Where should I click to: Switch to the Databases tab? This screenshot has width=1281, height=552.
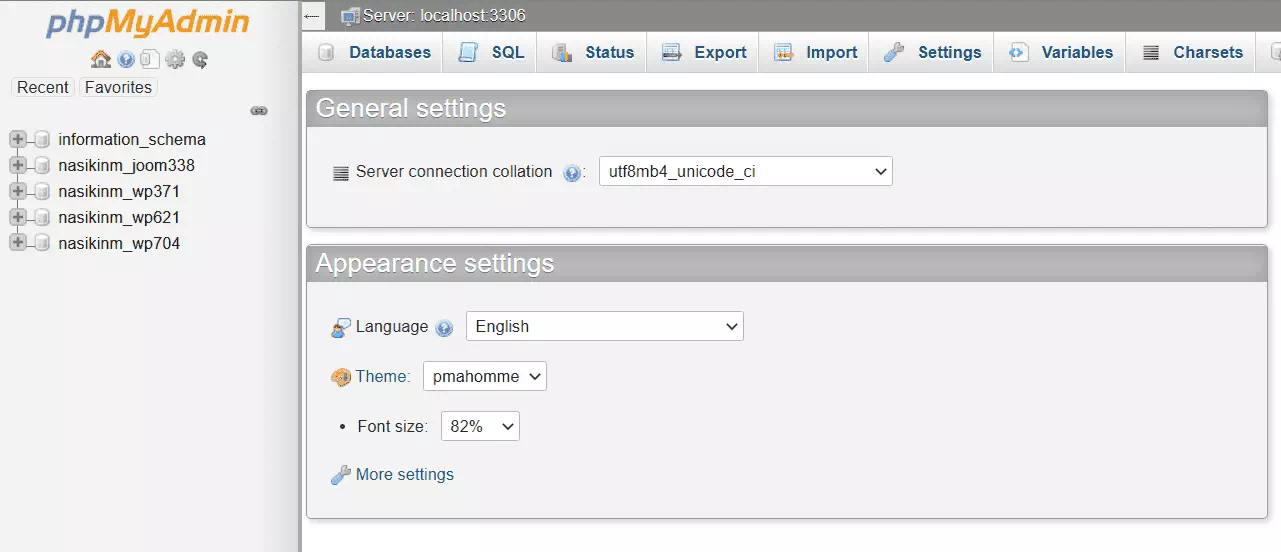point(373,53)
